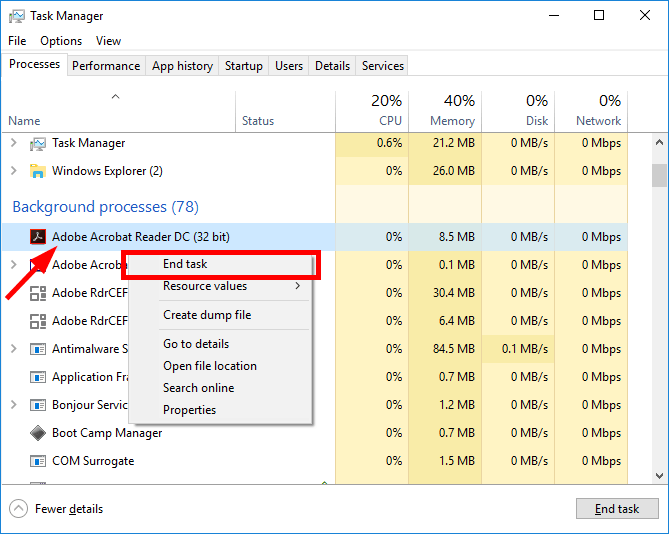
Task: Click the Application Frame Host icon
Action: (38, 377)
